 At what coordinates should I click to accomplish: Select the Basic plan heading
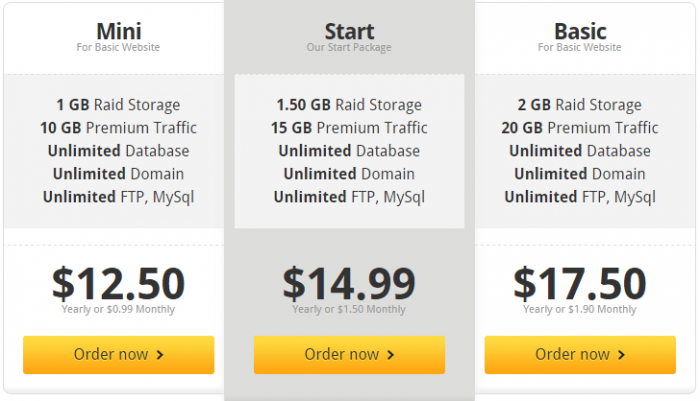[x=580, y=30]
